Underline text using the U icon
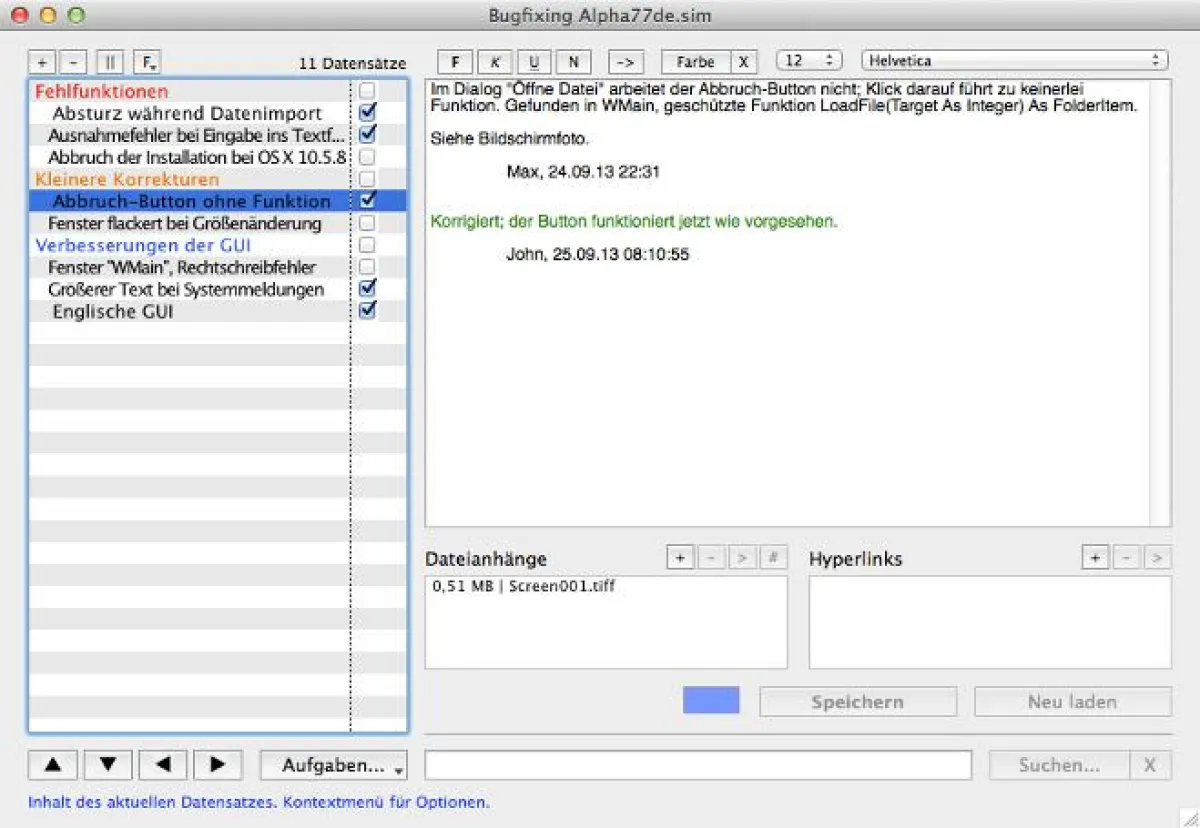Viewport: 1200px width, 828px height. coord(534,61)
